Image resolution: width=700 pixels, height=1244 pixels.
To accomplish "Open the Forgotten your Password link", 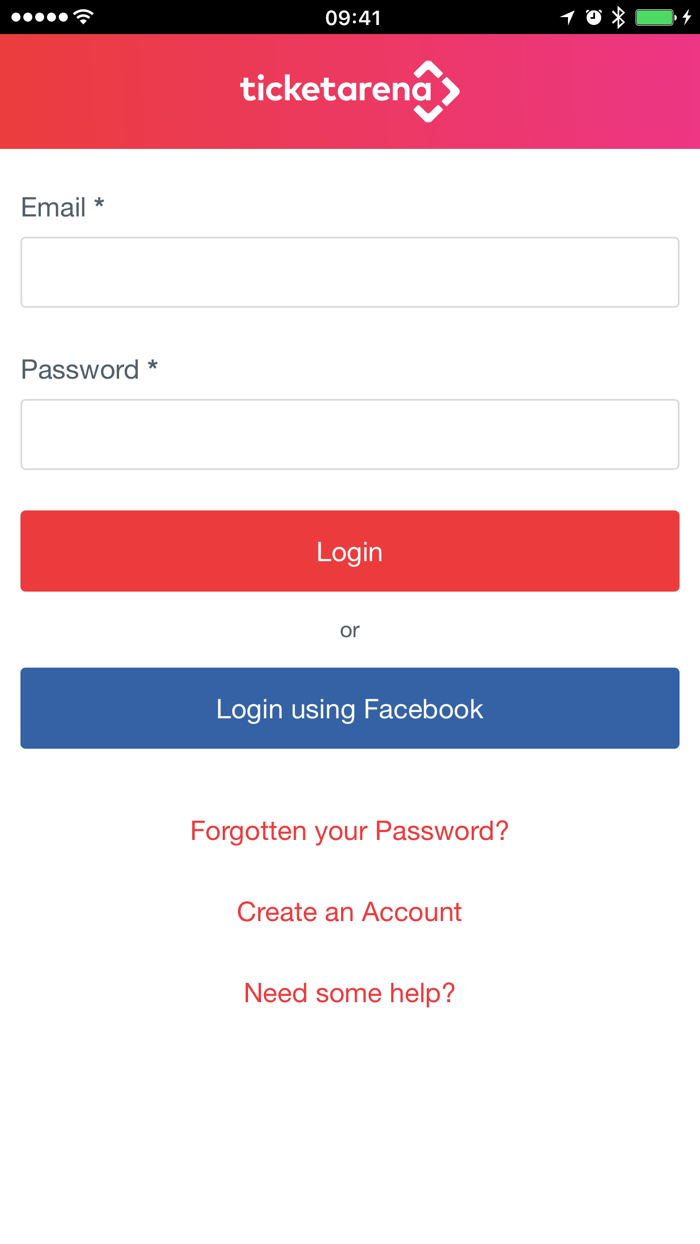I will click(350, 831).
